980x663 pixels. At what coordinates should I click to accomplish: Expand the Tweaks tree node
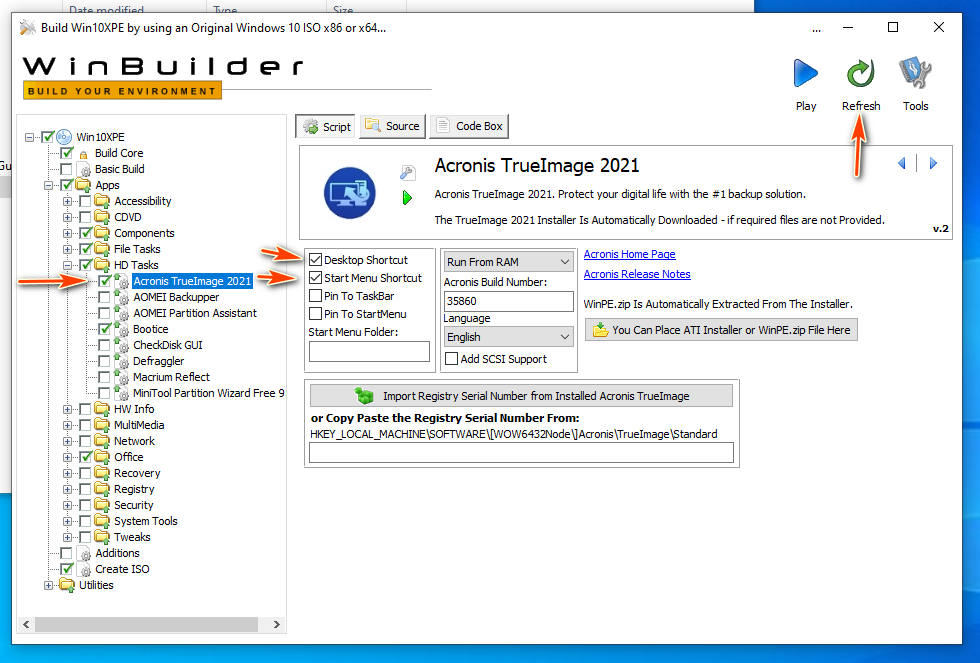tap(67, 537)
